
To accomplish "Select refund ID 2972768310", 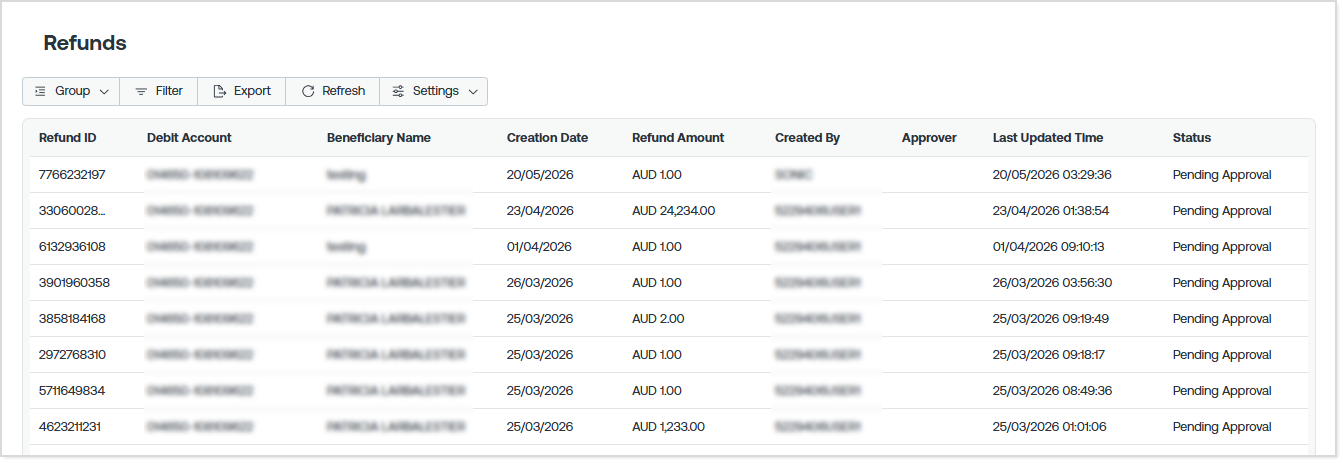I will pyautogui.click(x=72, y=355).
